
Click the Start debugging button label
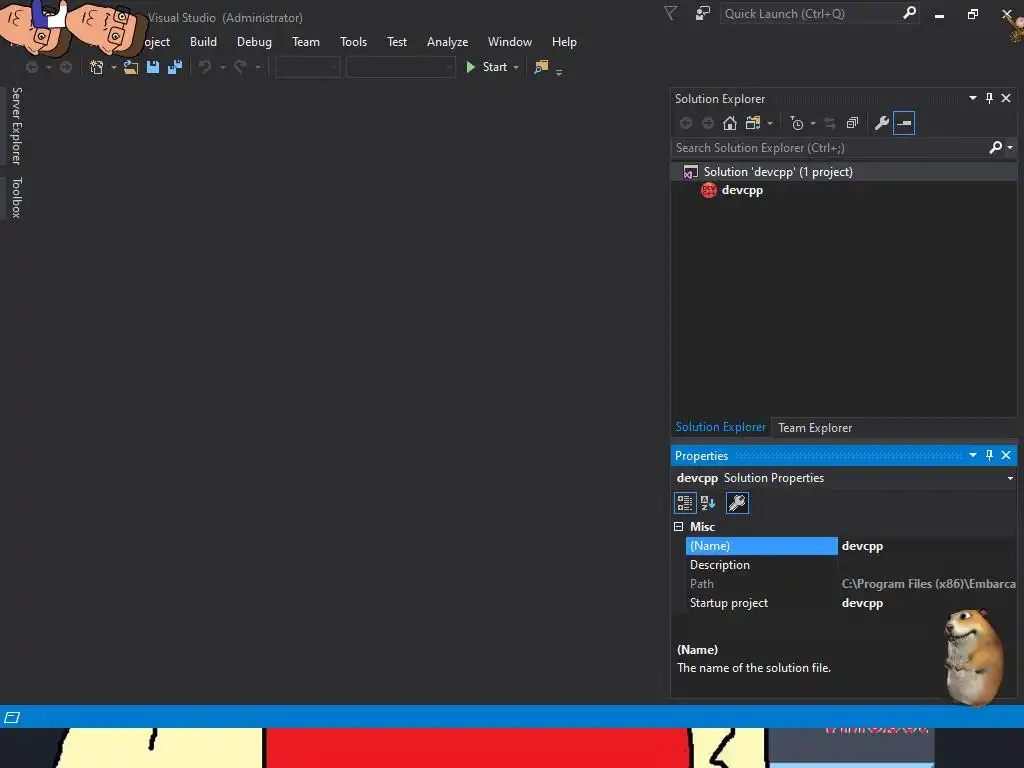[494, 67]
